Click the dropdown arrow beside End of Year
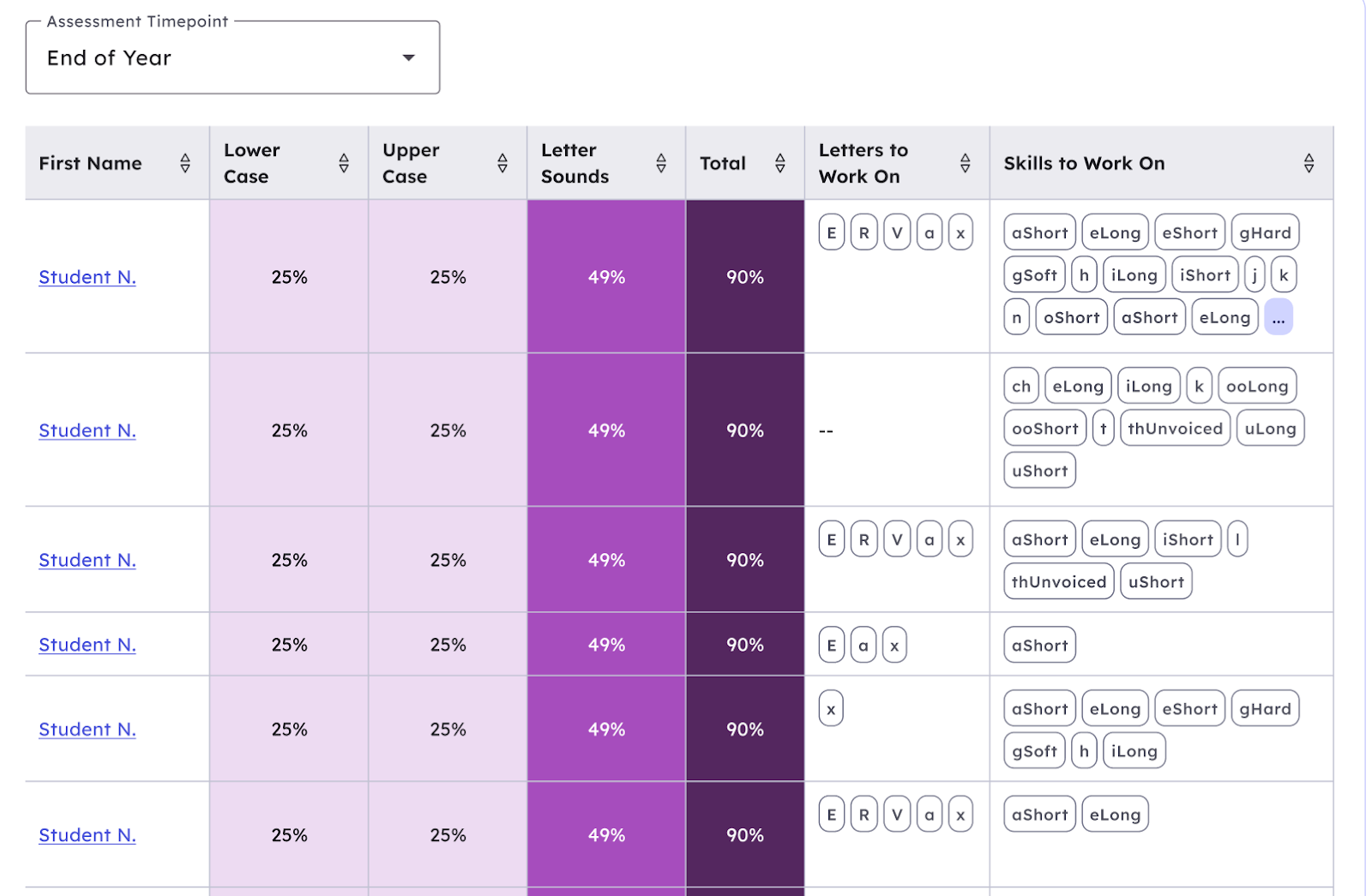The height and width of the screenshot is (896, 1372). (x=409, y=58)
